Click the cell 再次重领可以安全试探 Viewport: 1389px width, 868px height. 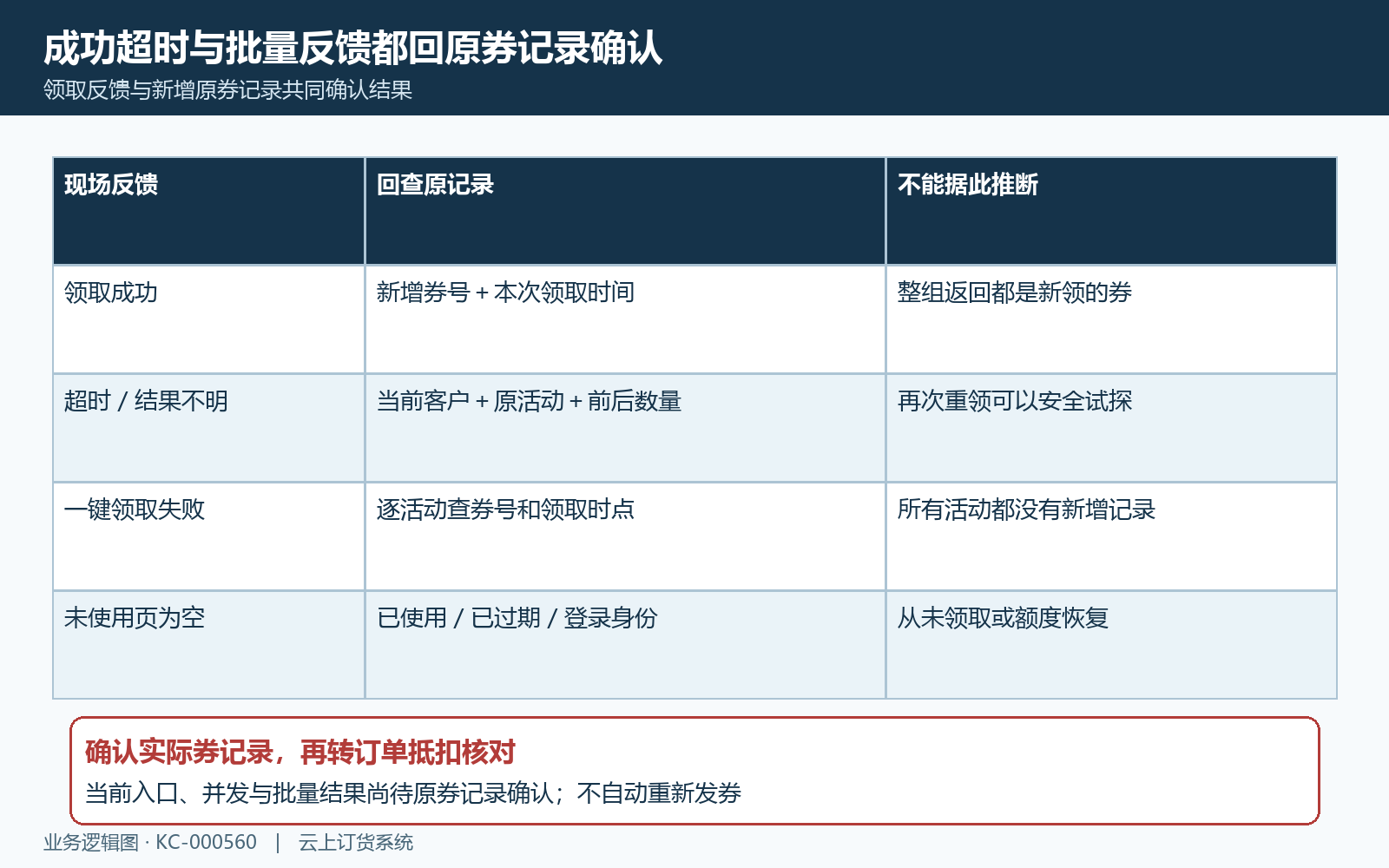click(1111, 428)
